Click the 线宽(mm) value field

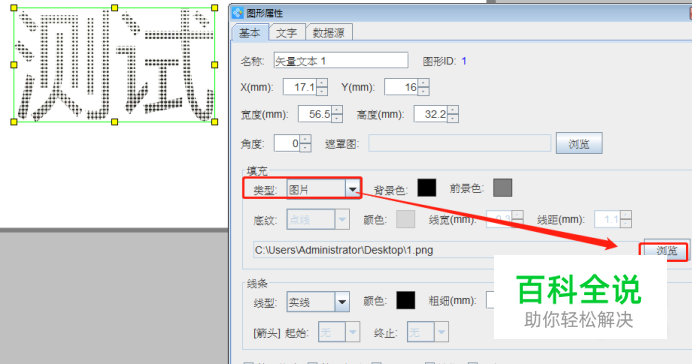499,219
